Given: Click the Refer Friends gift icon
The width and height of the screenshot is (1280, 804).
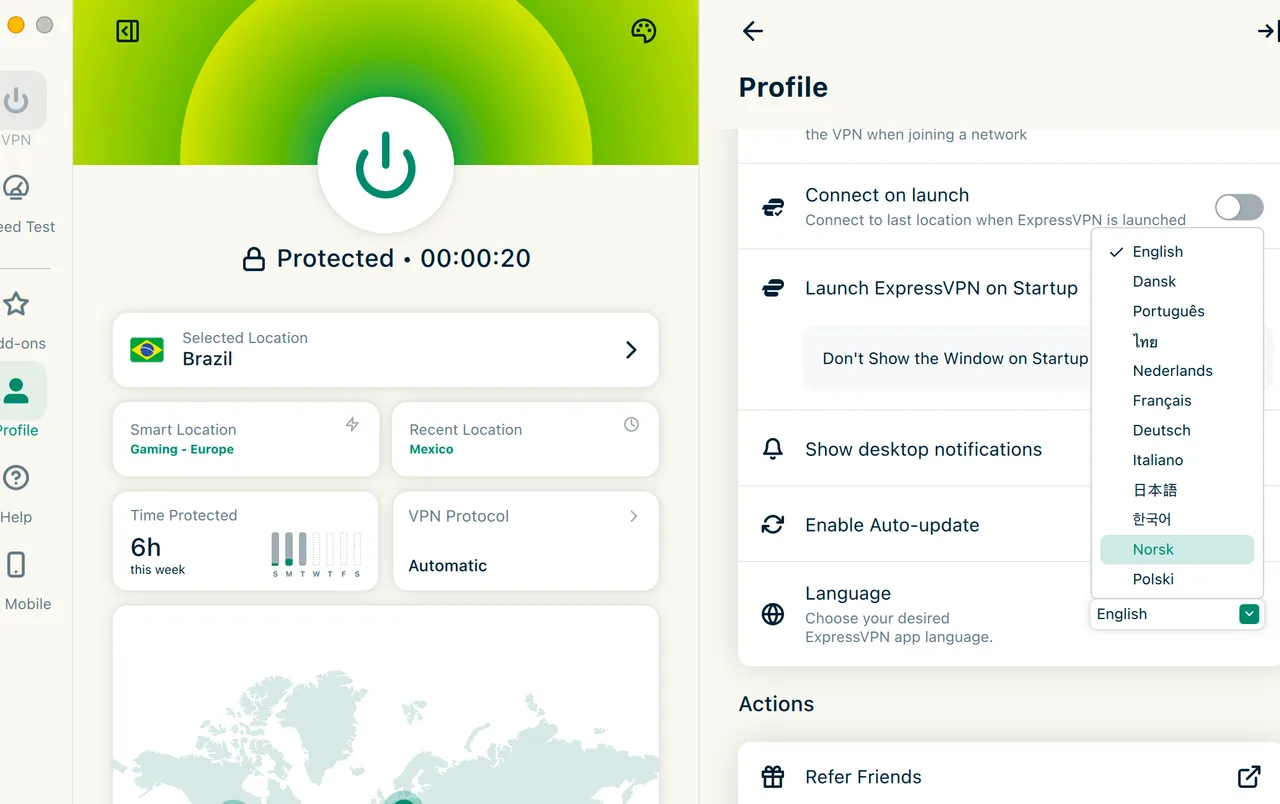Looking at the screenshot, I should (x=773, y=777).
